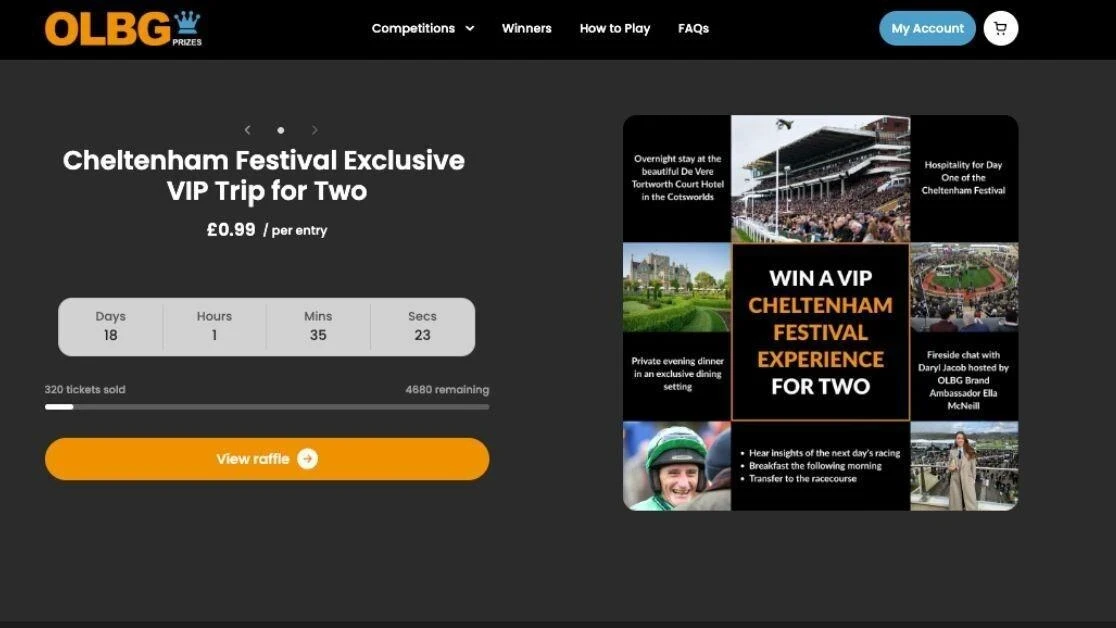This screenshot has height=628, width=1116.
Task: Select the active carousel dot indicator
Action: (281, 130)
